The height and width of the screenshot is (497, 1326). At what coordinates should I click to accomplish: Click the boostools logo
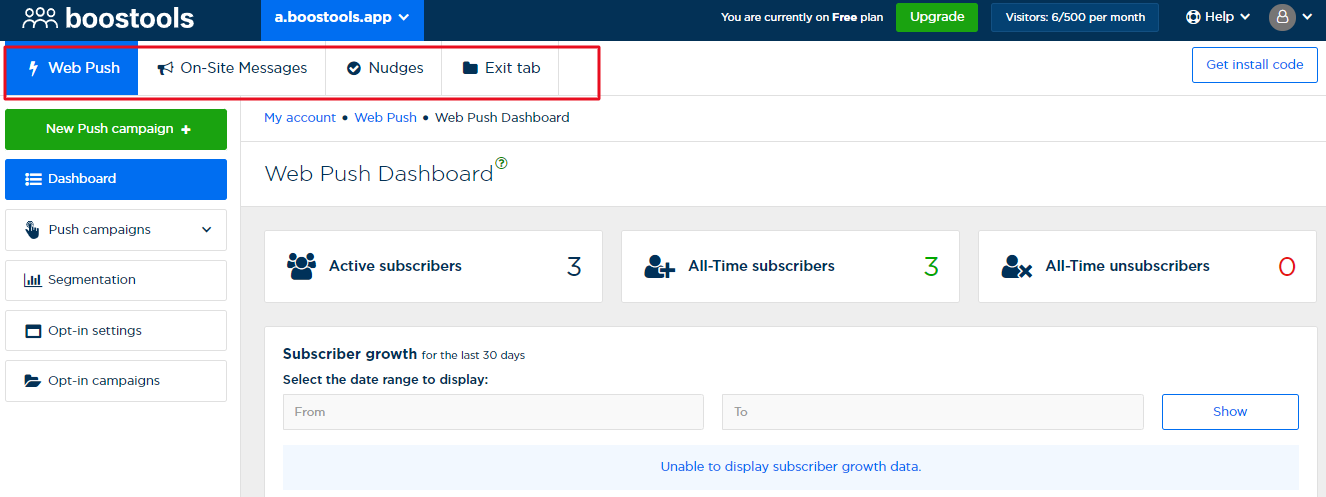tap(108, 17)
